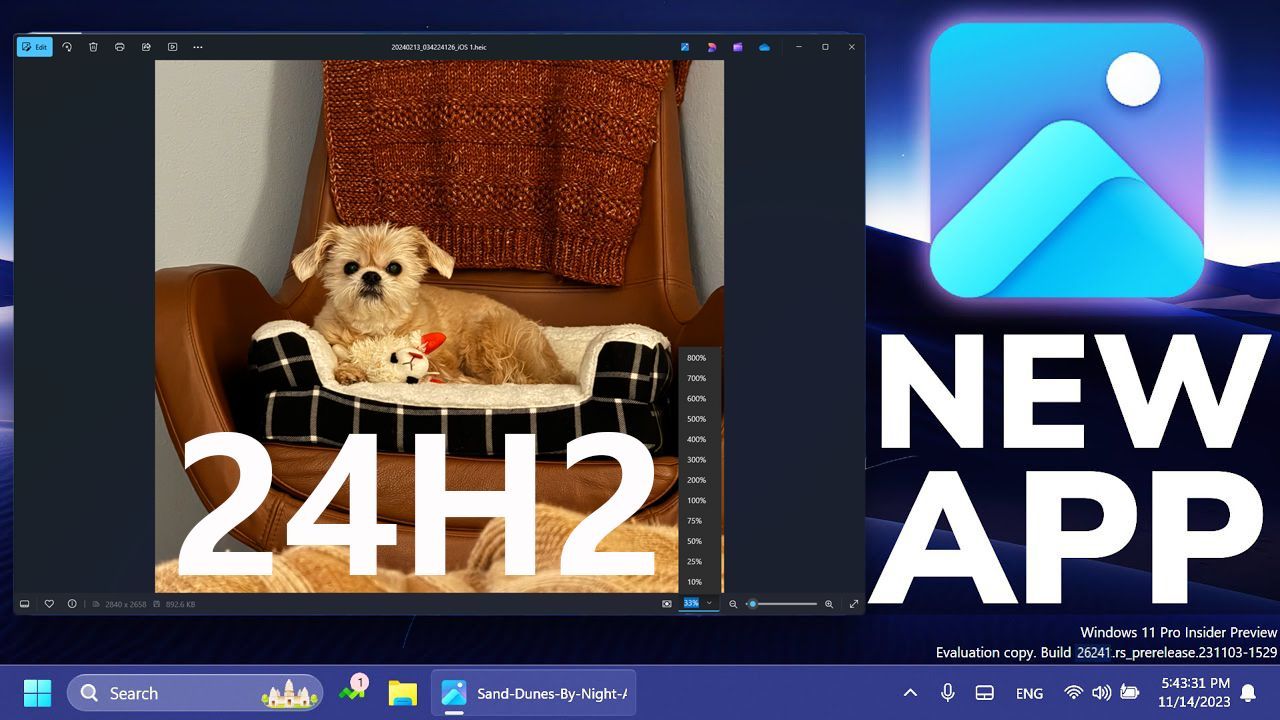The image size is (1280, 720).
Task: Select 600% zoom level
Action: click(x=699, y=399)
